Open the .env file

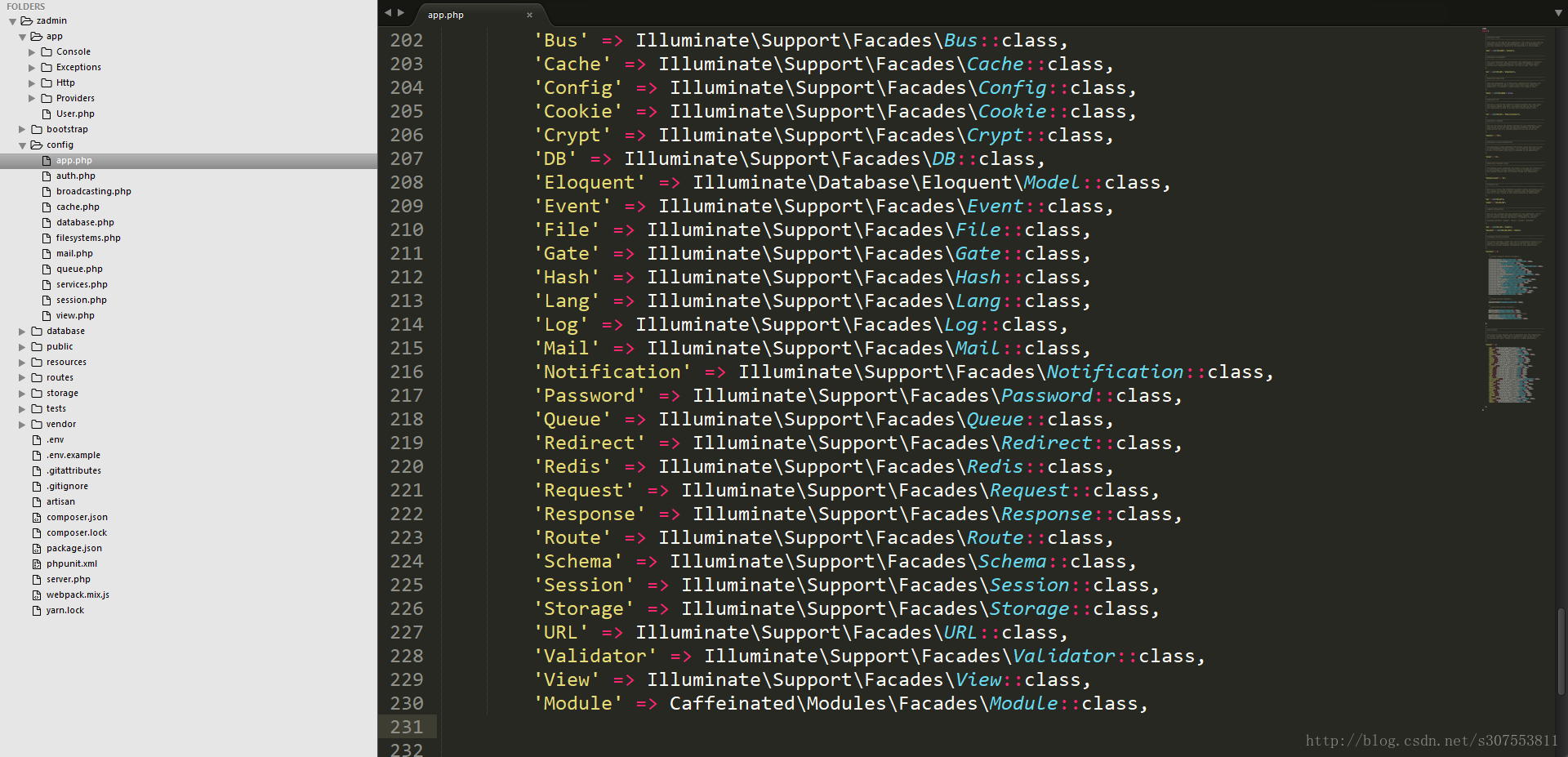(55, 440)
